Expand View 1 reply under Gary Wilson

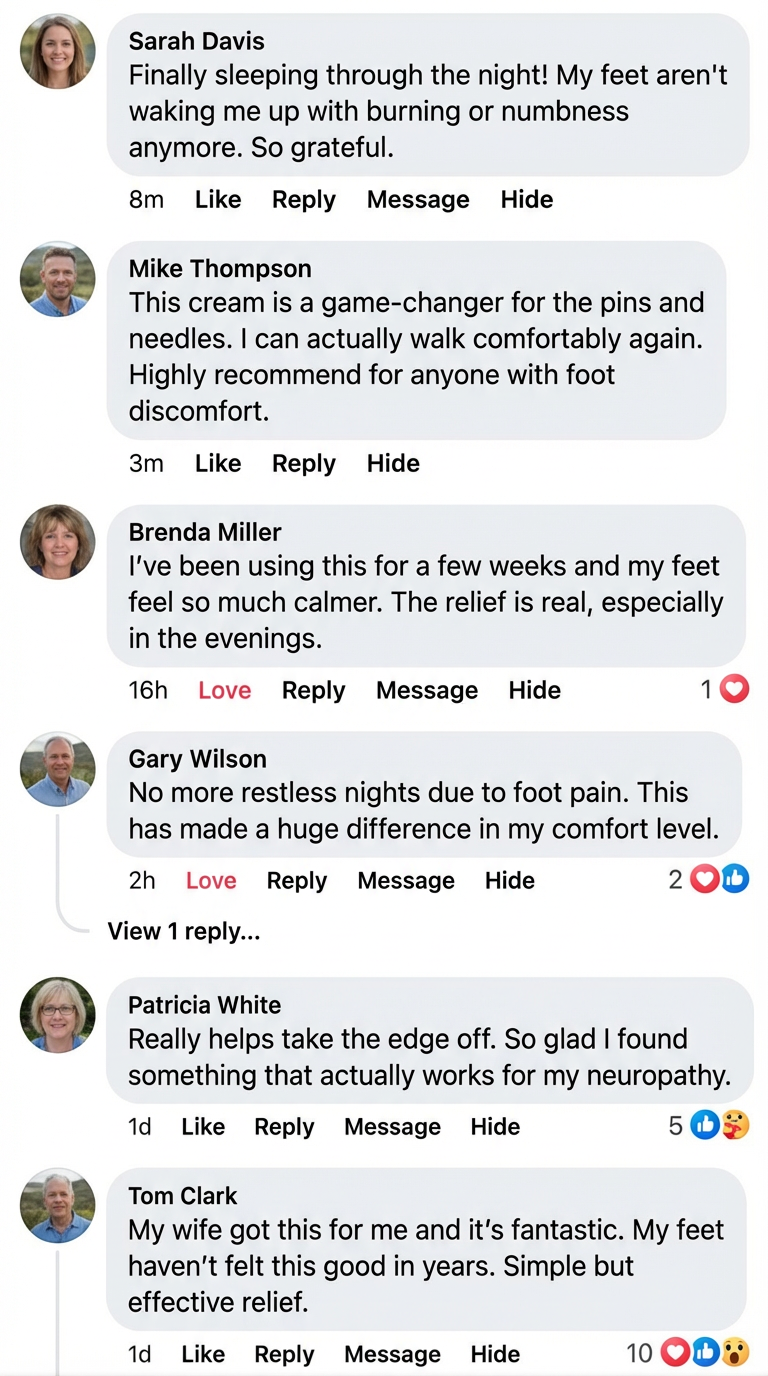(x=184, y=932)
